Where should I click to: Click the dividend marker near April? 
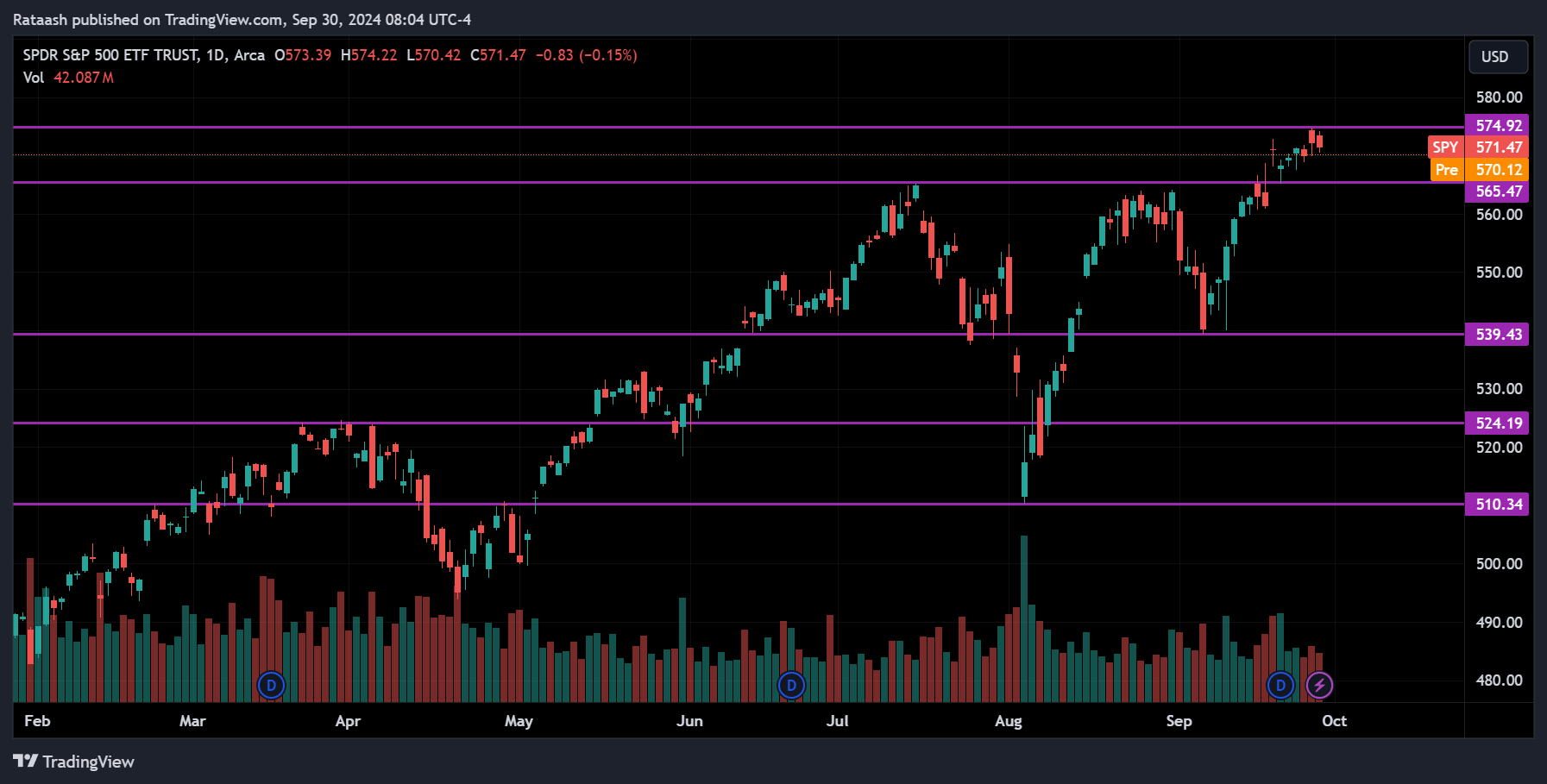coord(272,686)
